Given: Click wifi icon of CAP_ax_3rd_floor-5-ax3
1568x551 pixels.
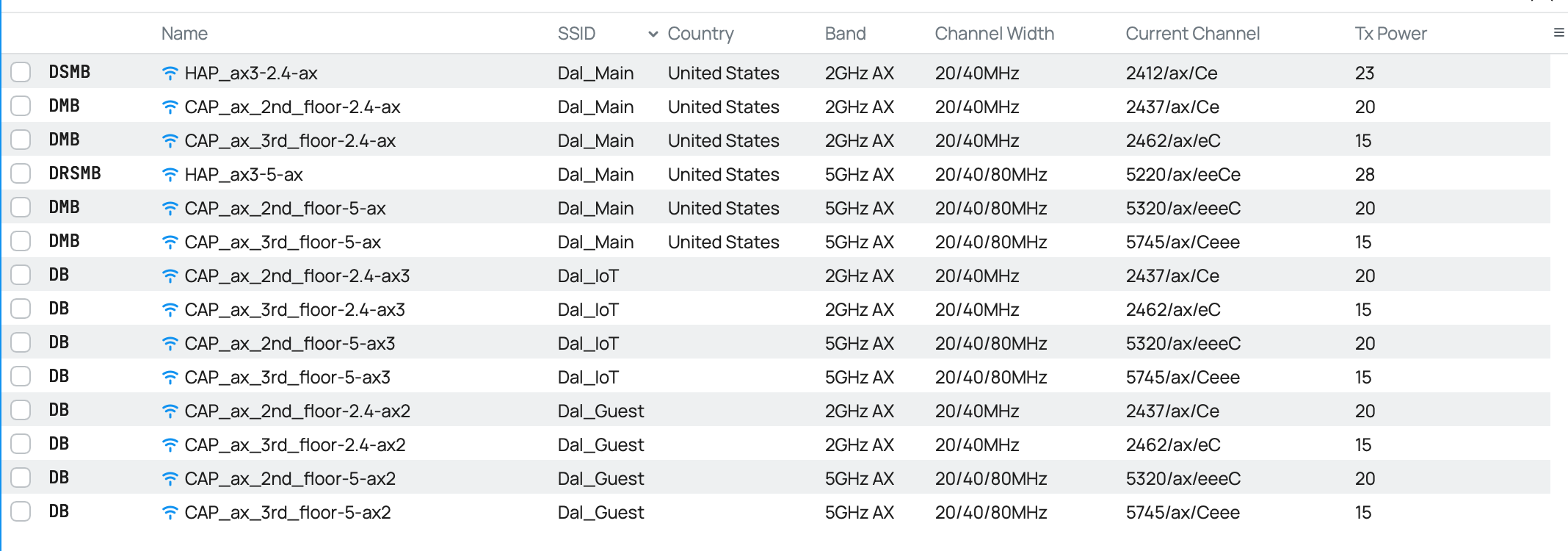Looking at the screenshot, I should [x=170, y=377].
